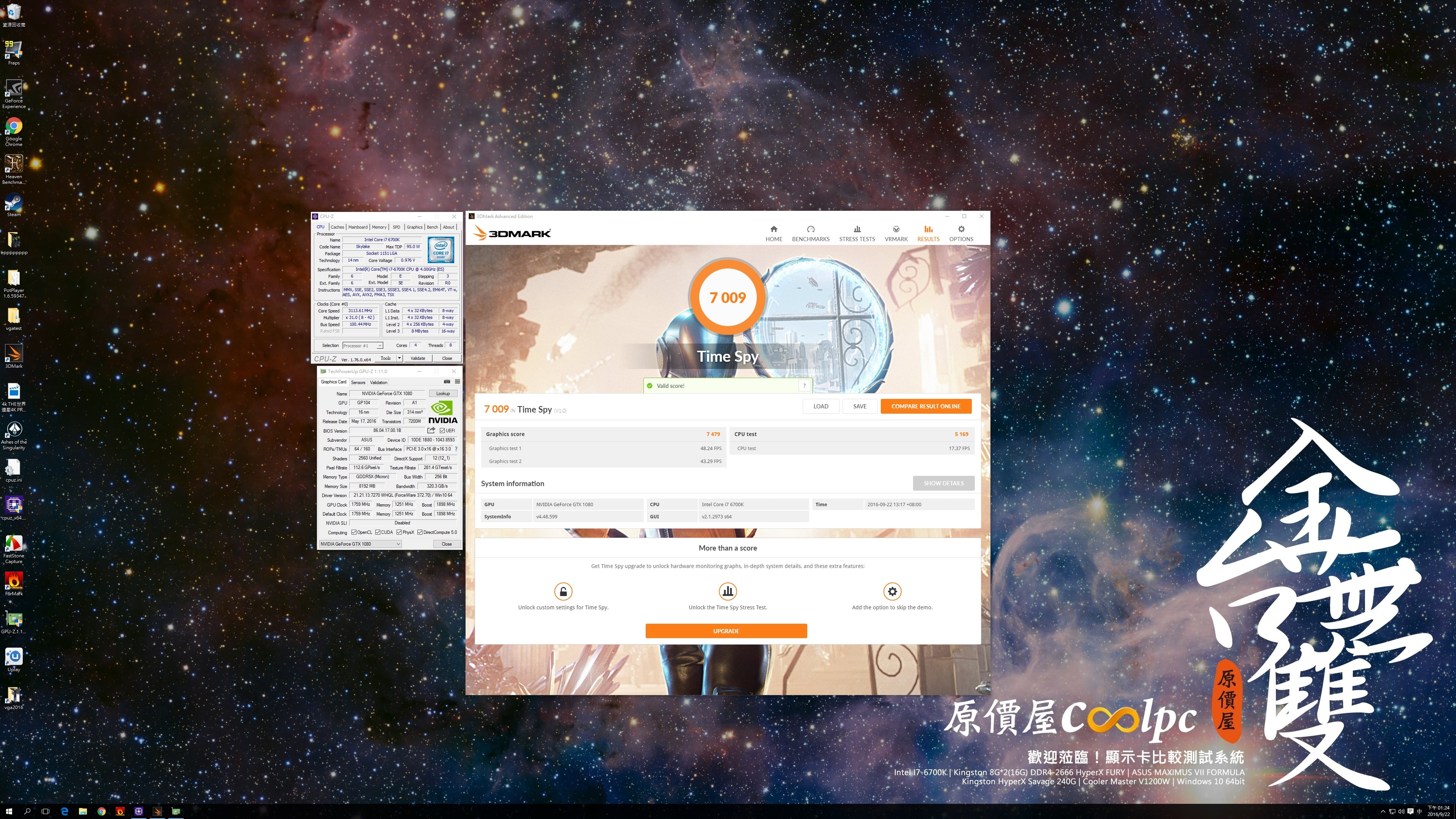Image resolution: width=1456 pixels, height=819 pixels.
Task: Open the Uplay desktop shortcut
Action: [14, 659]
